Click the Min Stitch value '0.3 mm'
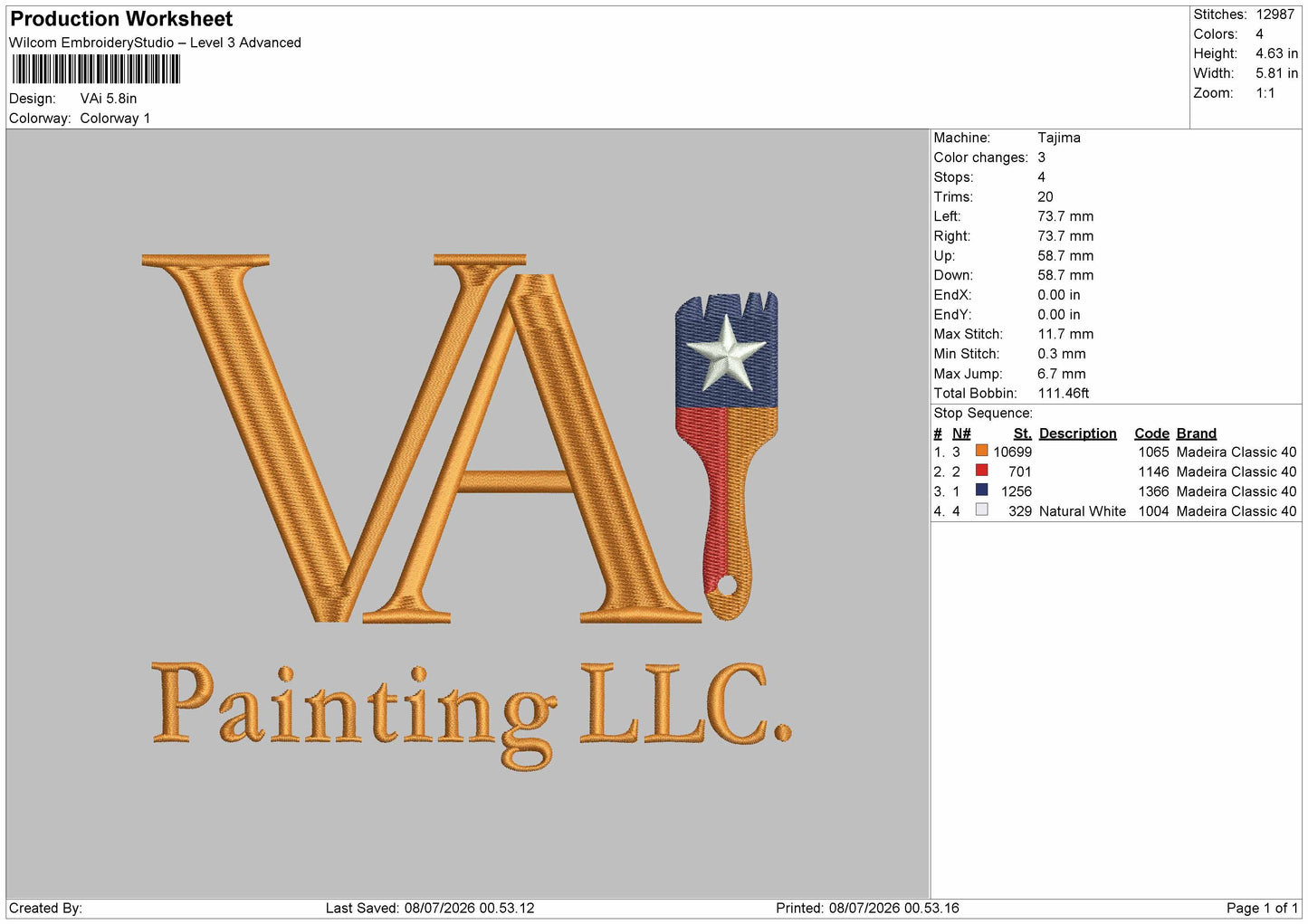The image size is (1308, 924). click(1062, 354)
